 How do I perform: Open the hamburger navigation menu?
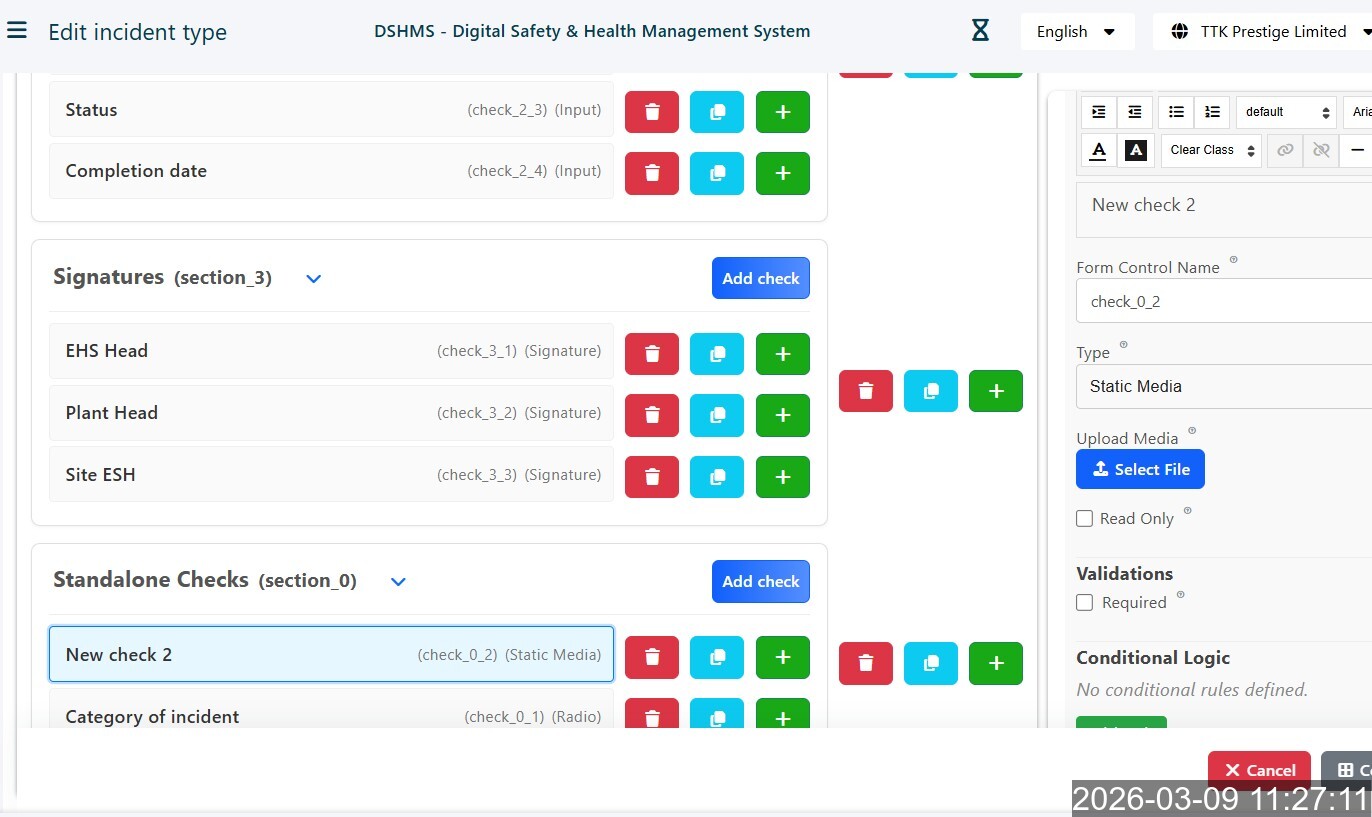pos(16,30)
